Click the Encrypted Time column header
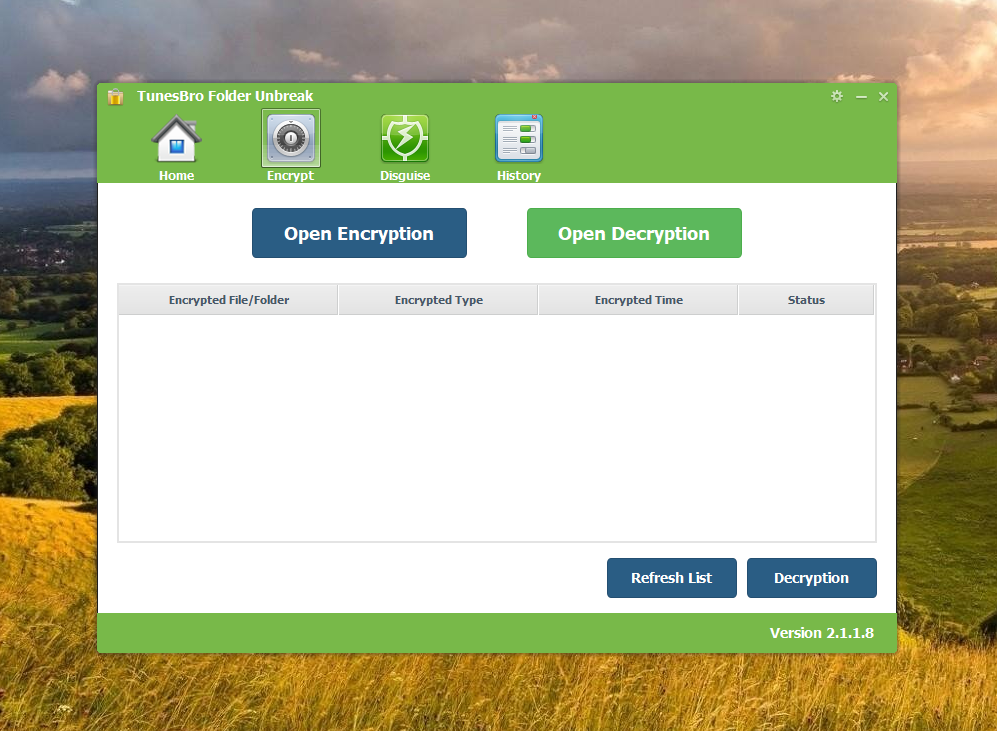Viewport: 997px width, 731px height. [638, 300]
